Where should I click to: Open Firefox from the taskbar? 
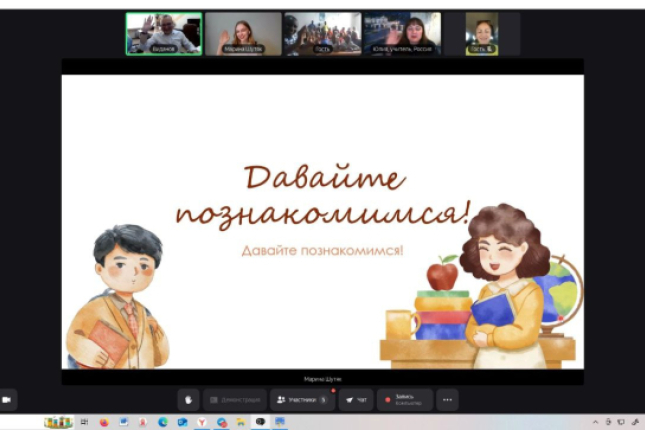click(103, 422)
